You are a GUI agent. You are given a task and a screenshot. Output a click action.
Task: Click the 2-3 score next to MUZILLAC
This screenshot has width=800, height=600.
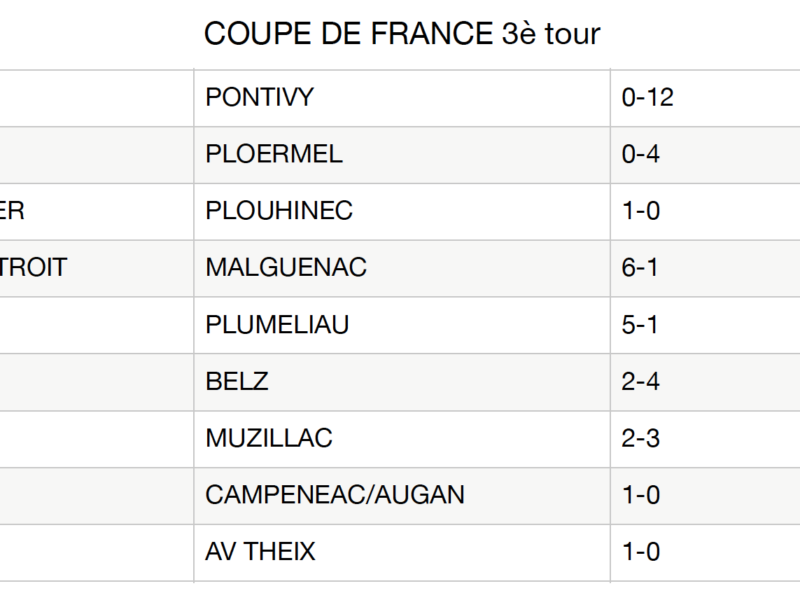[x=641, y=439]
